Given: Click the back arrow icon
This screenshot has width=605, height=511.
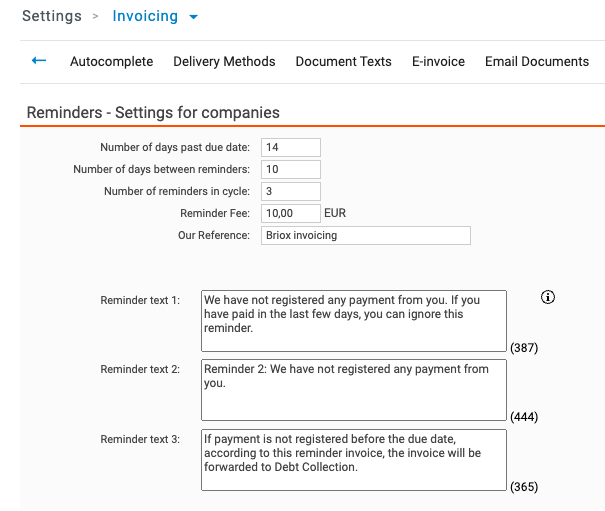Looking at the screenshot, I should [x=39, y=61].
